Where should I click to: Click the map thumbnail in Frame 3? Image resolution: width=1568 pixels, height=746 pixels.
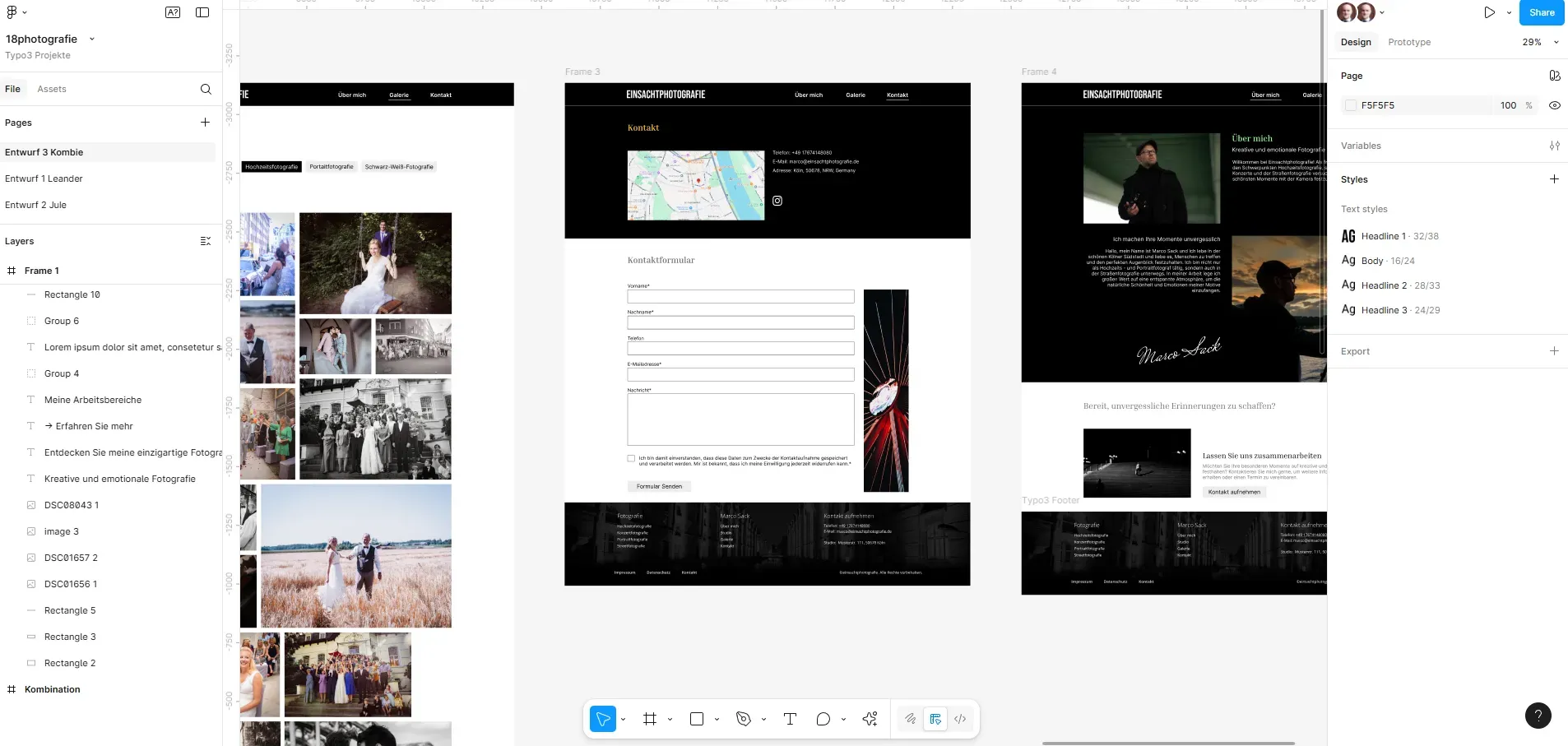(x=696, y=185)
